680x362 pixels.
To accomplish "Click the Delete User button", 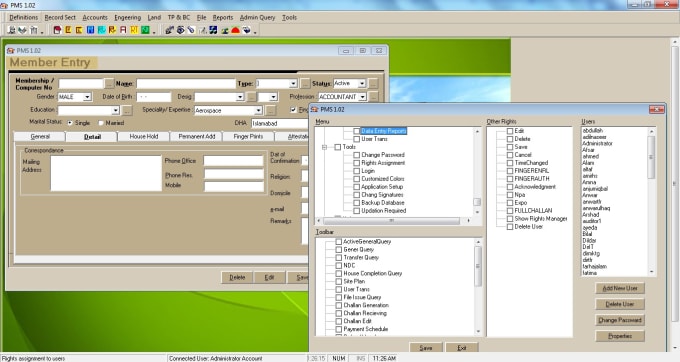I will pos(620,304).
